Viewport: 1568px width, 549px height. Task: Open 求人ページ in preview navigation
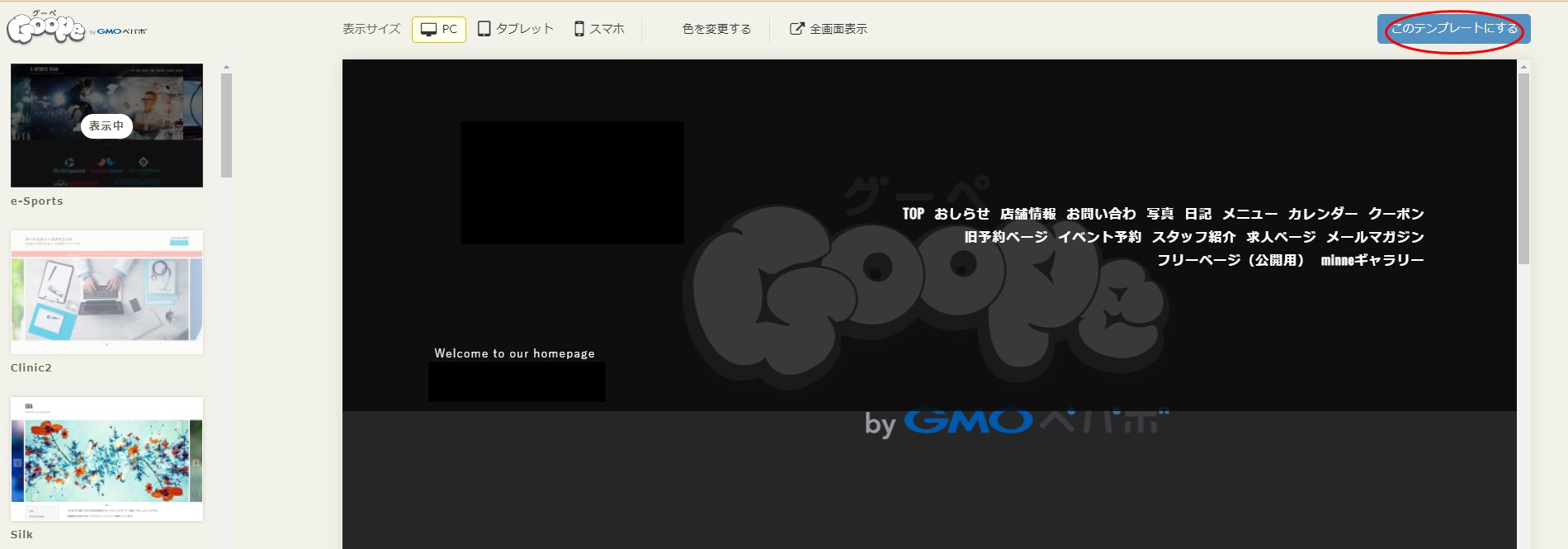click(1281, 237)
